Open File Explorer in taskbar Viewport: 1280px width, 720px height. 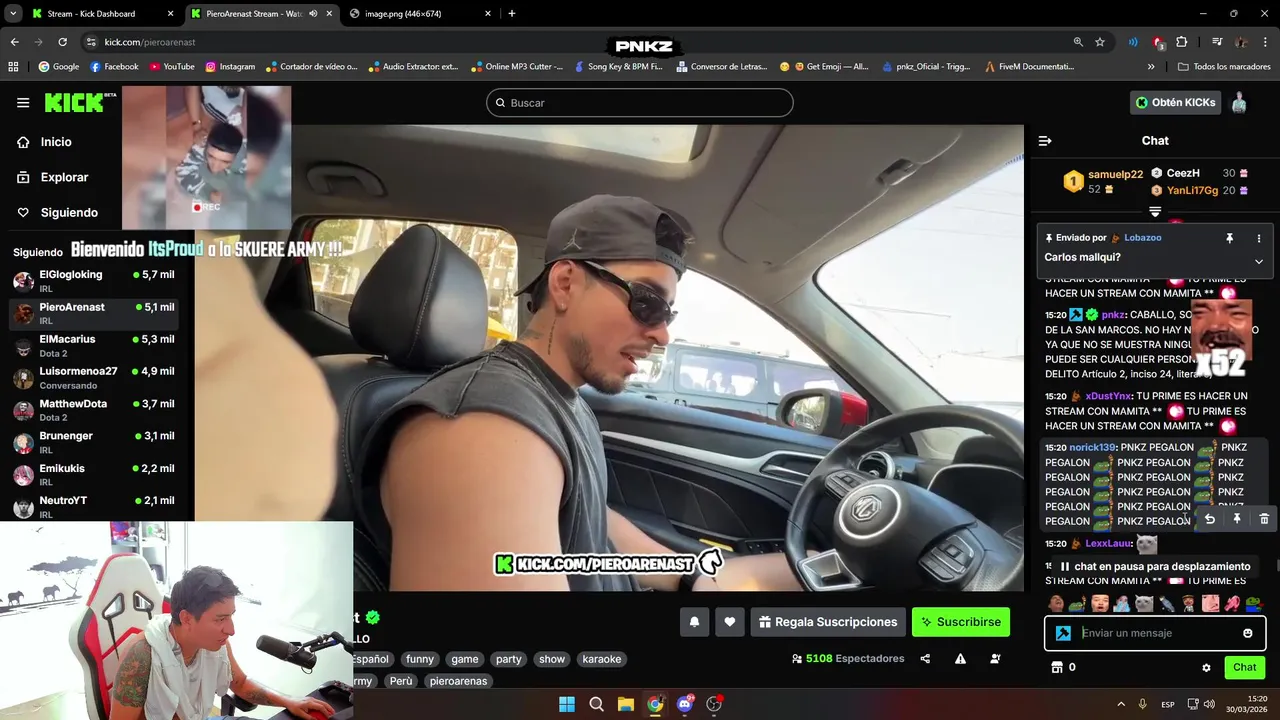click(x=626, y=704)
